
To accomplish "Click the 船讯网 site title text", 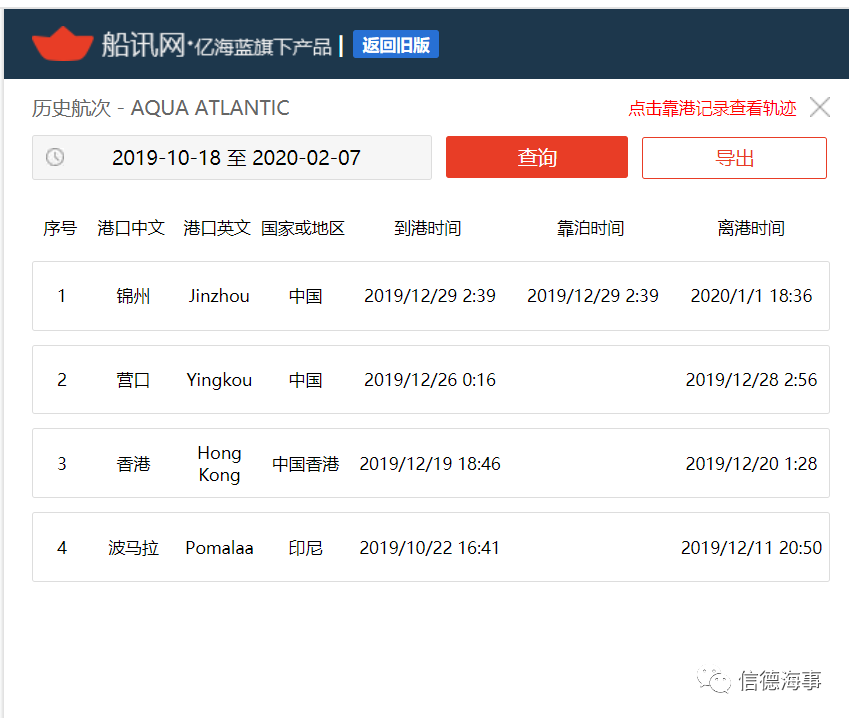I will click(143, 44).
